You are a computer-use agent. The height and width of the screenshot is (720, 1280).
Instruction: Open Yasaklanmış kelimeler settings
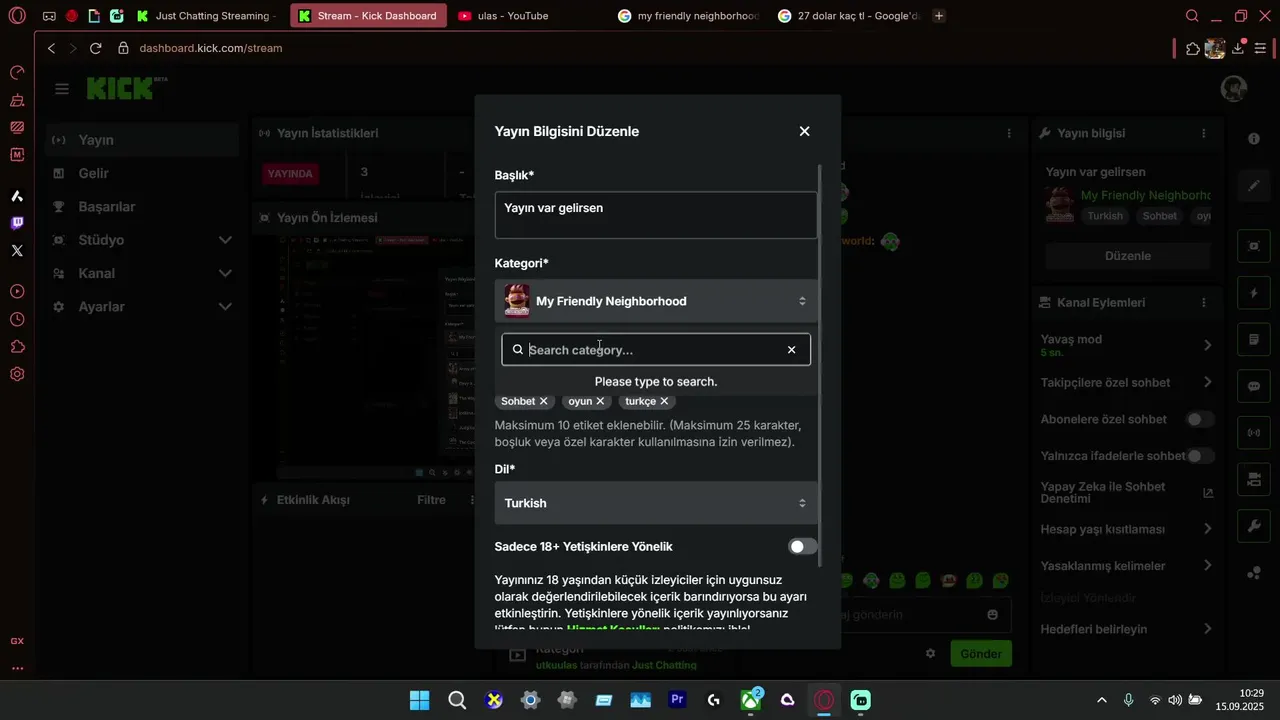(x=1127, y=566)
